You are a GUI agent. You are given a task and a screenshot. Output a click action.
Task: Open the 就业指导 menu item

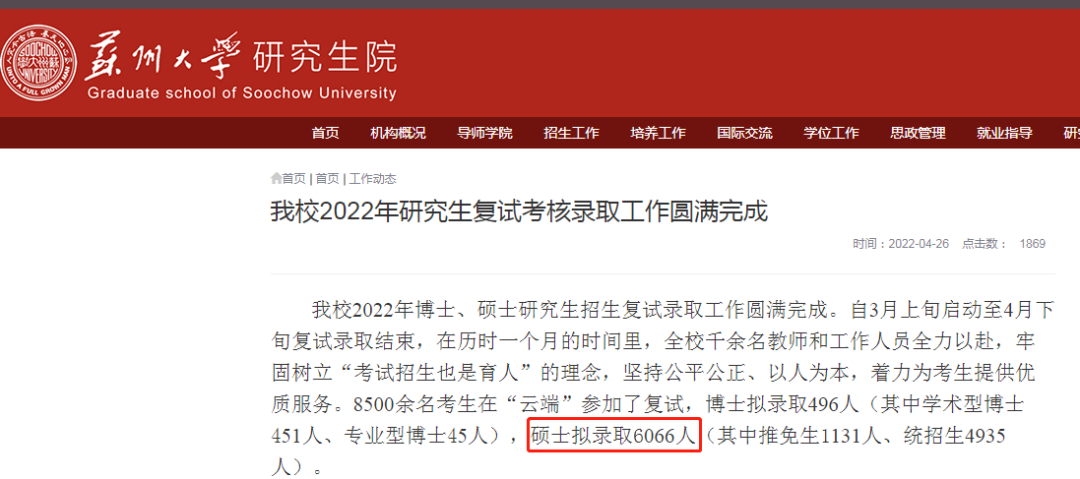[1004, 133]
